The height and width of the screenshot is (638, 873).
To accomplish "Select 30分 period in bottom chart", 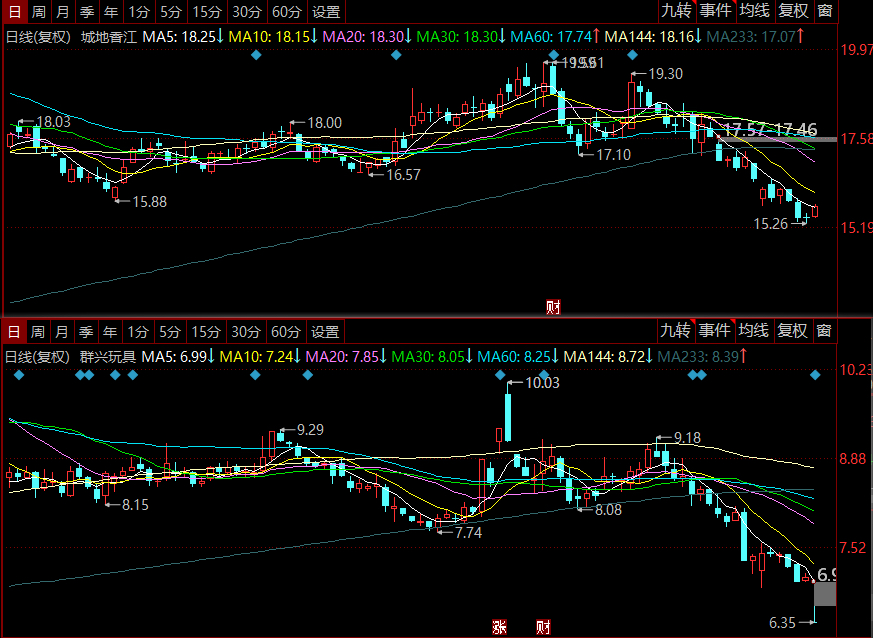I will coord(246,332).
